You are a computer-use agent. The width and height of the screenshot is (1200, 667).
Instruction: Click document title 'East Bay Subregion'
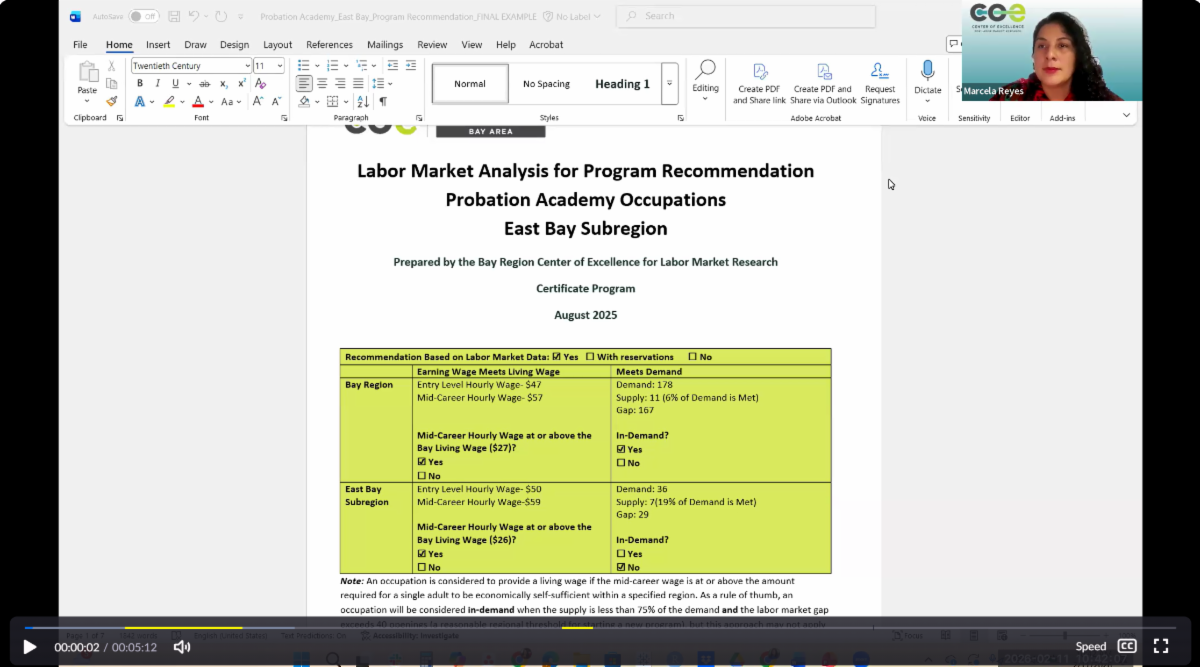click(x=585, y=228)
